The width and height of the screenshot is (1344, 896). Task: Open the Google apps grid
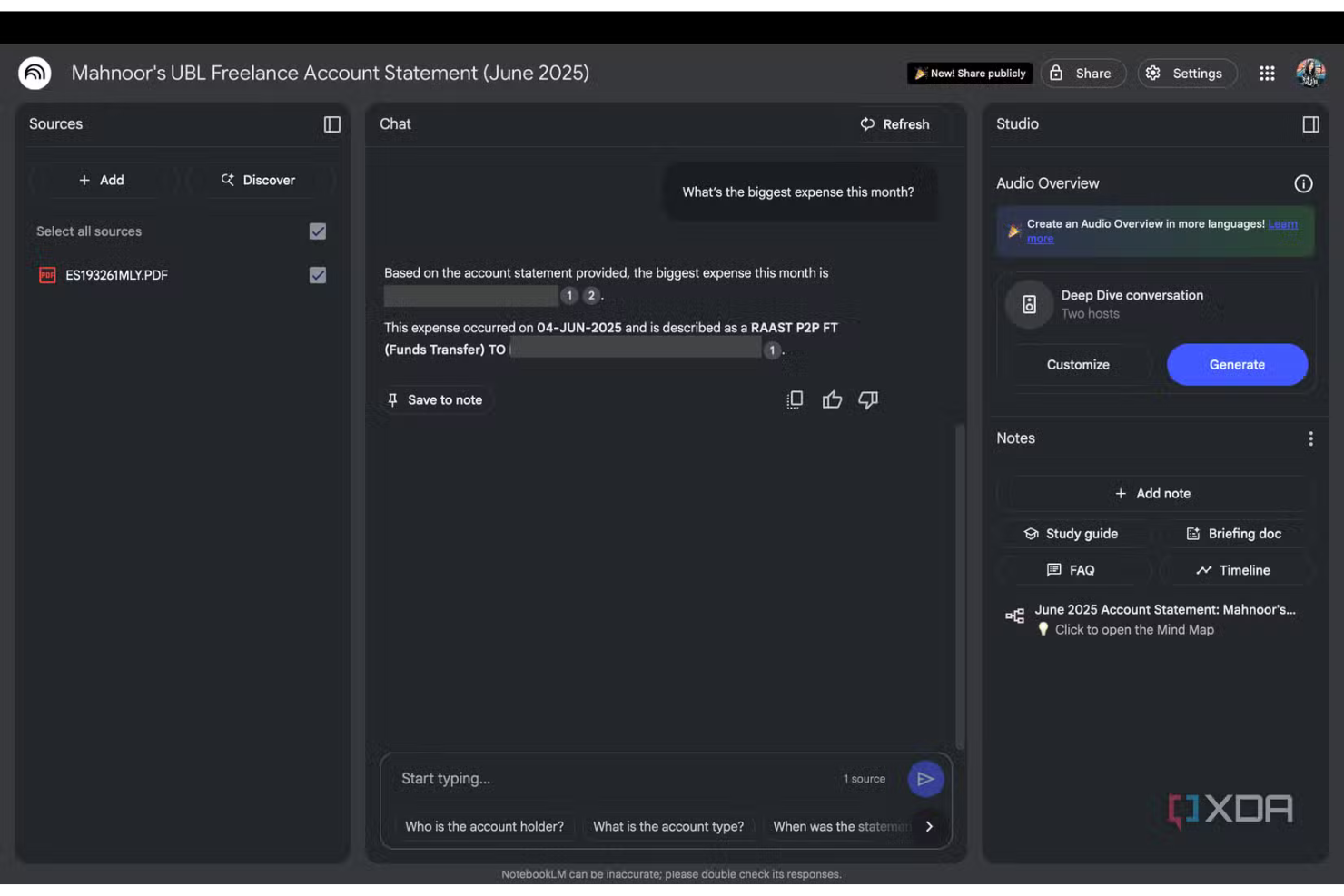point(1267,73)
